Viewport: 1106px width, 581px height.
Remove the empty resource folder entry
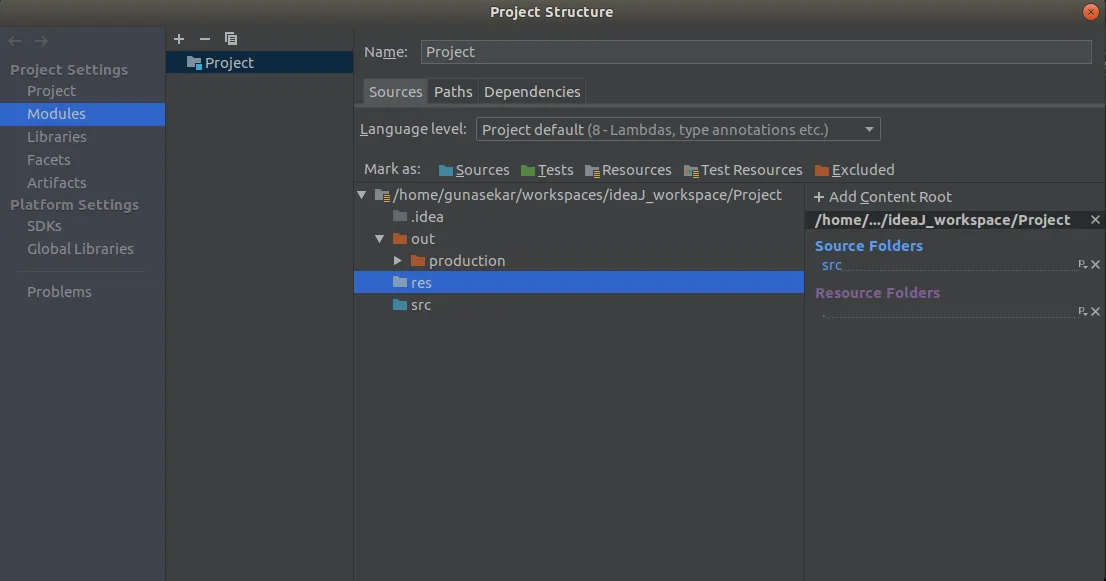pyautogui.click(x=1095, y=312)
